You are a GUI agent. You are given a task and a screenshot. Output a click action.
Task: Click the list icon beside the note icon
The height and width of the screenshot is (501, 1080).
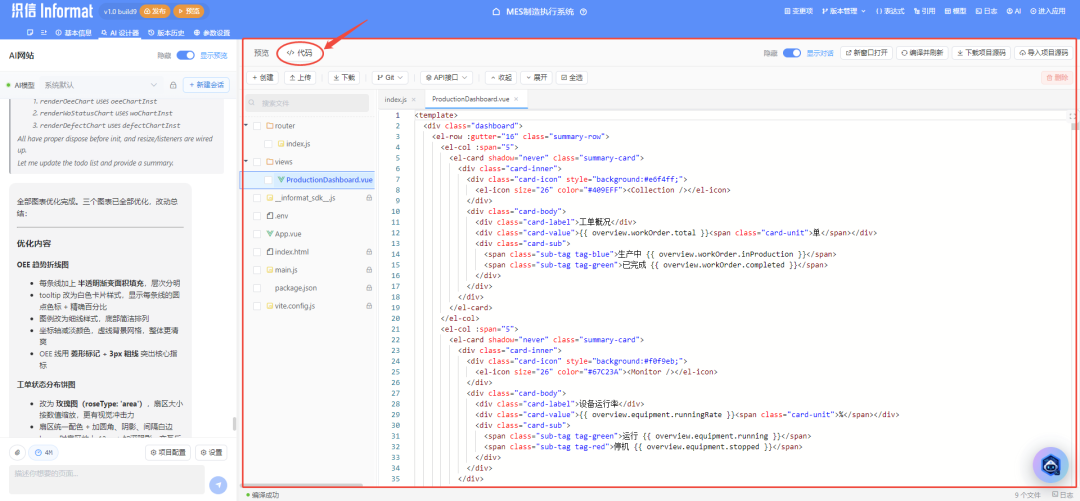point(44,32)
